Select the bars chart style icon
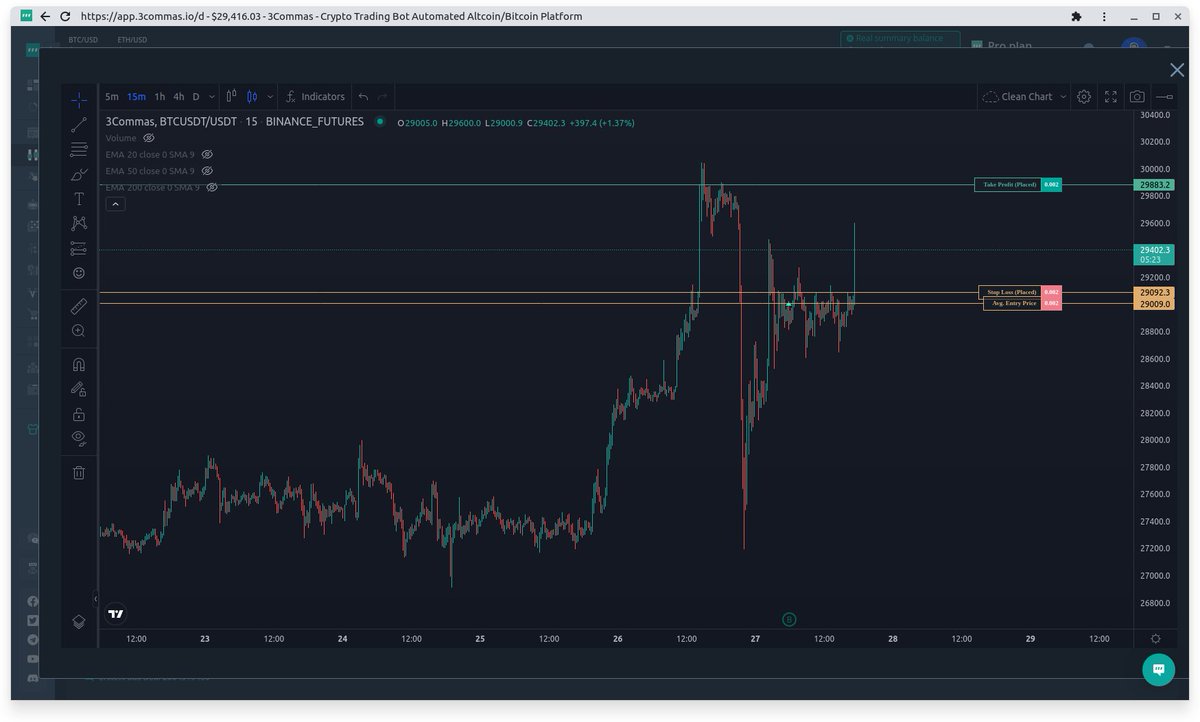Viewport: 1200px width, 722px height. tap(232, 97)
